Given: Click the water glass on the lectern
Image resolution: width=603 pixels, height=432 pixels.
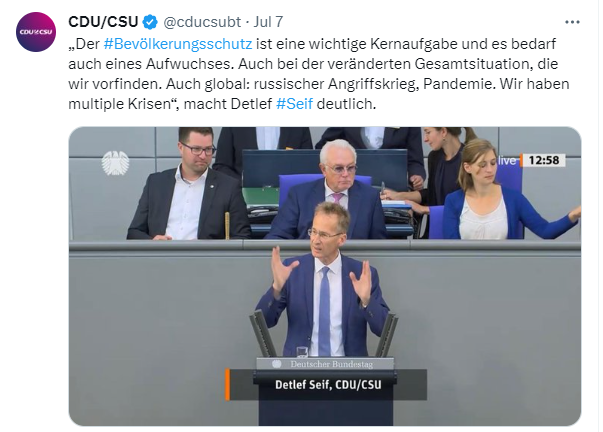Looking at the screenshot, I should (x=302, y=352).
